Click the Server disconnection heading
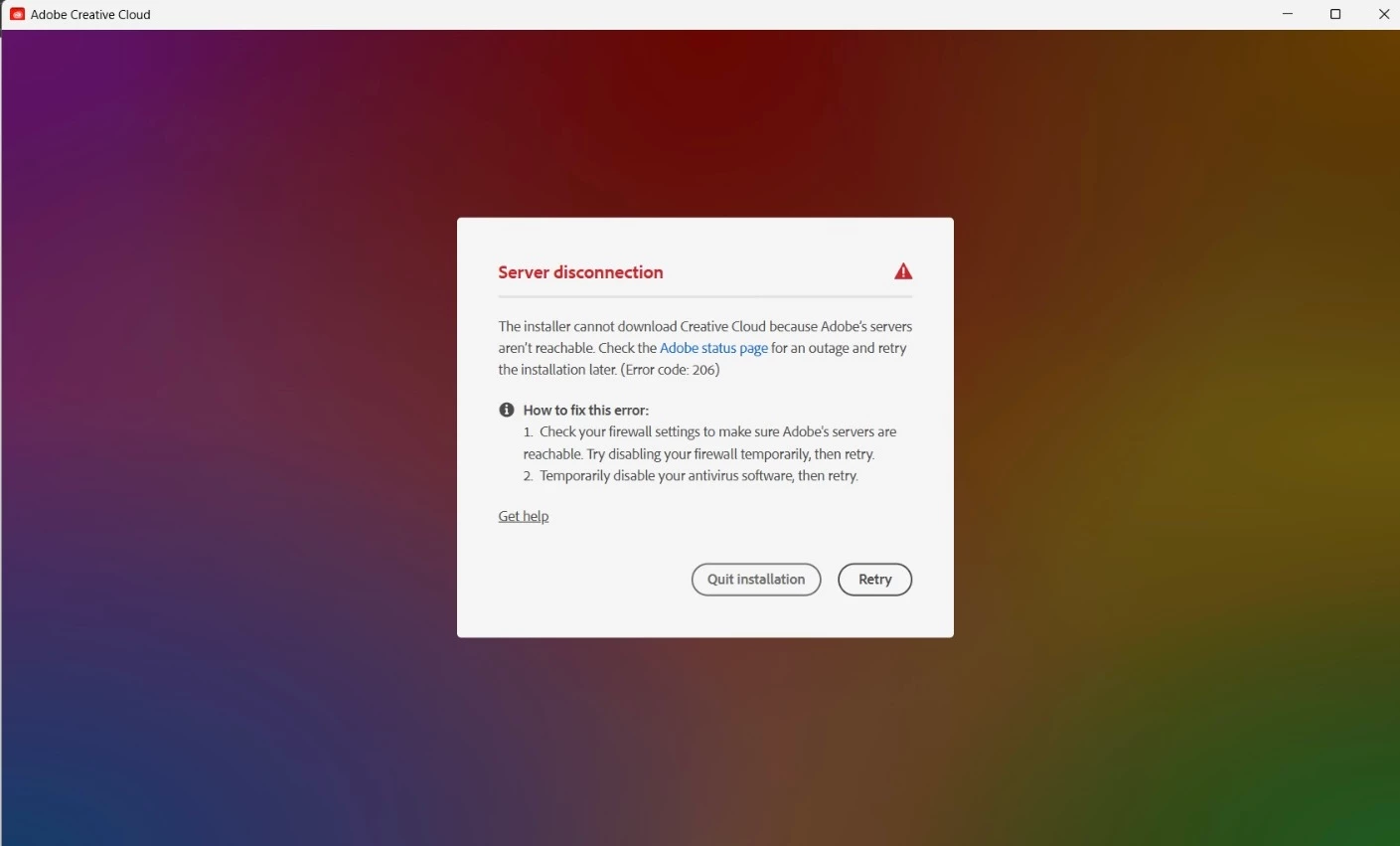The image size is (1400, 846). click(x=580, y=272)
